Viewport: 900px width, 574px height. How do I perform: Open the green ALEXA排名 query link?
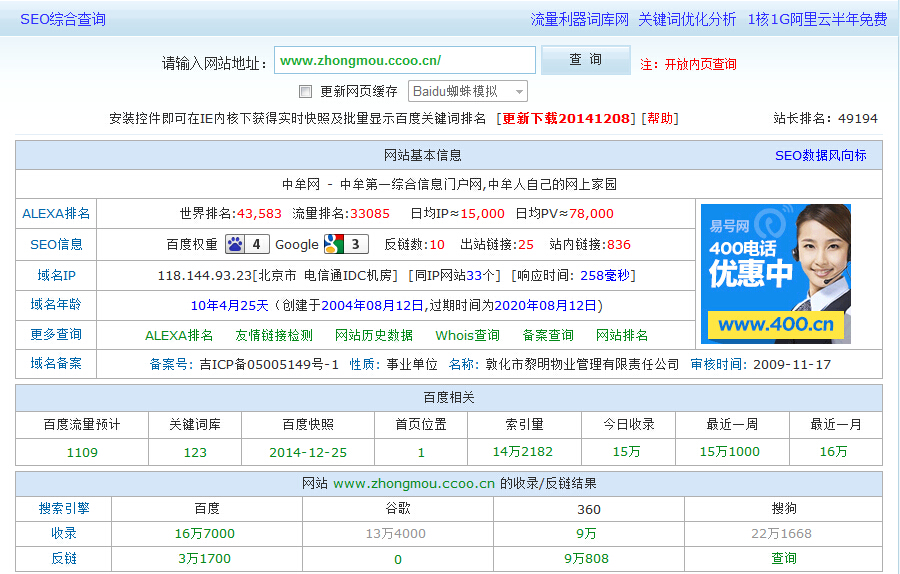179,335
